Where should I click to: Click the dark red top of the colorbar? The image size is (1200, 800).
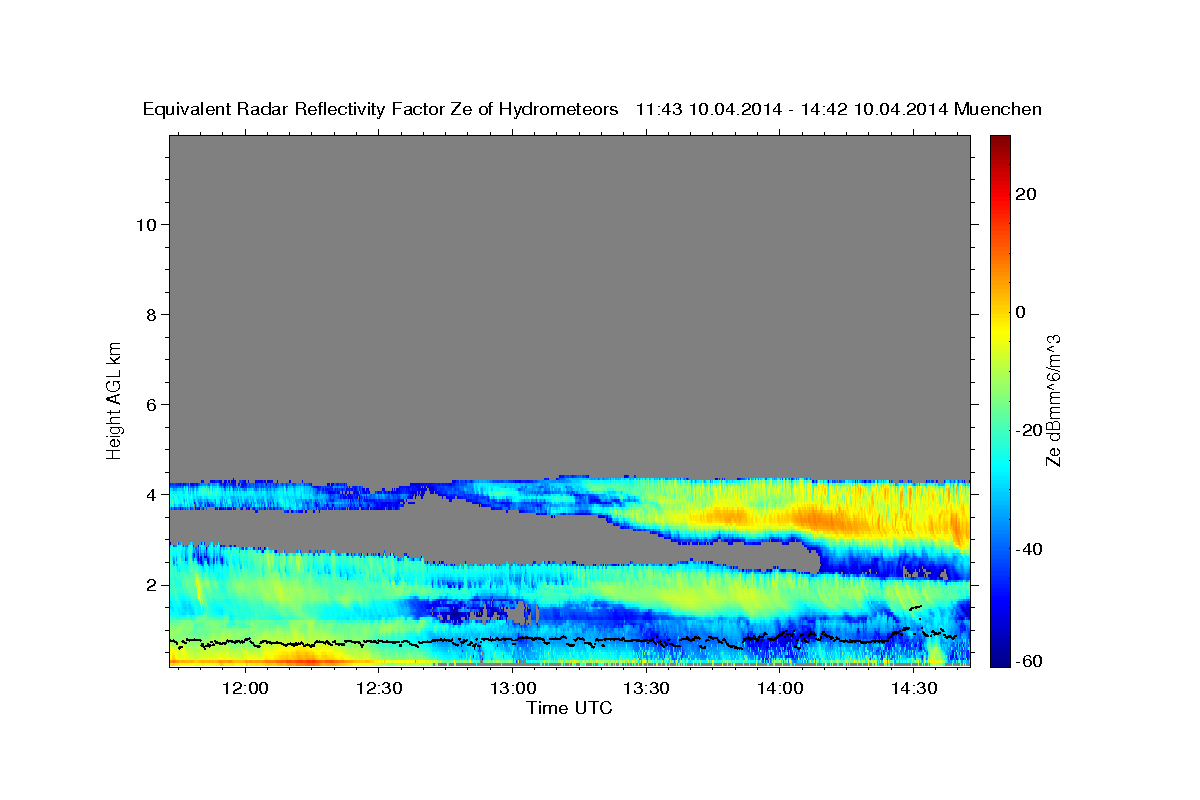(x=998, y=143)
